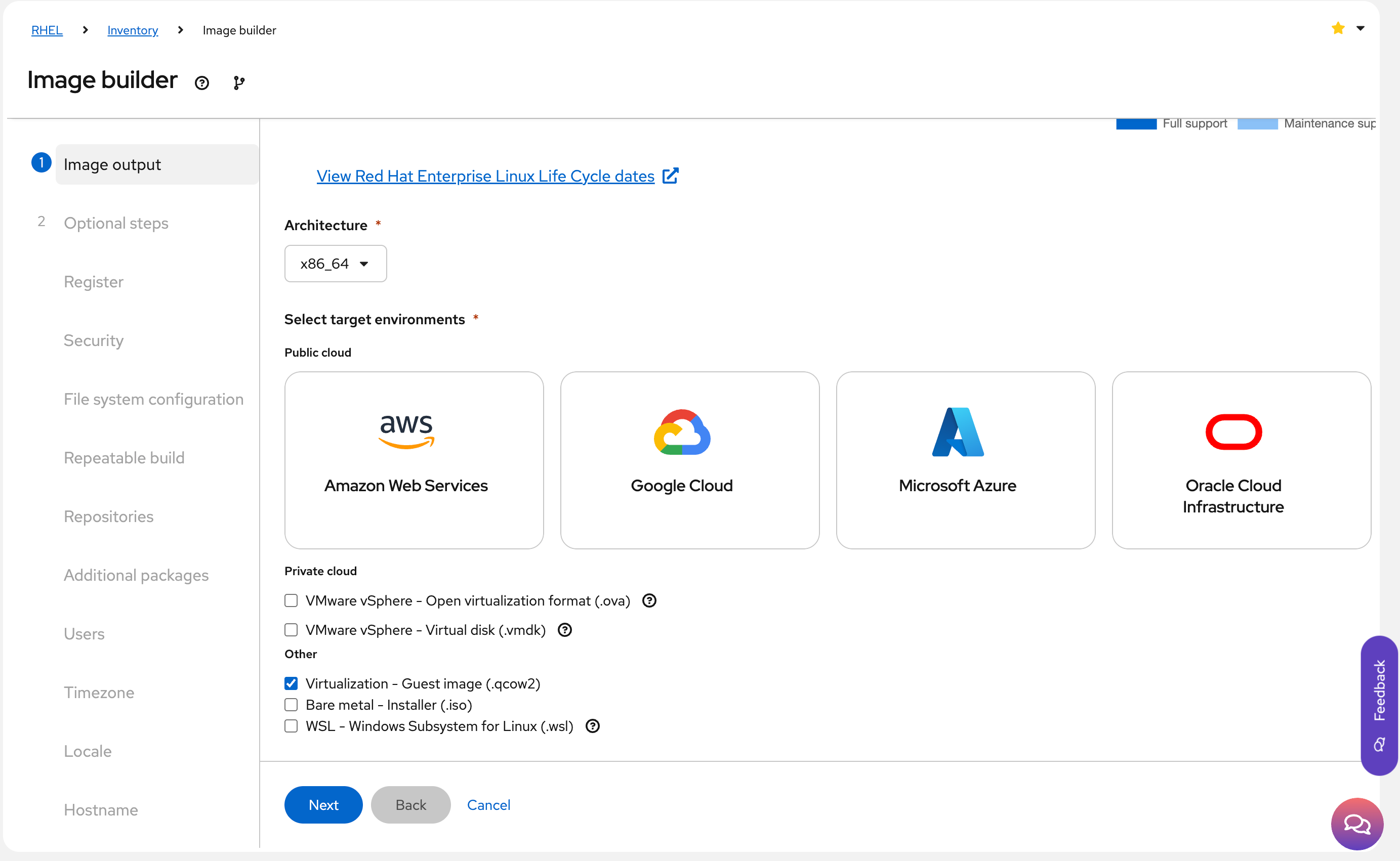Open help for VMware vSphere .ova option

tap(649, 601)
